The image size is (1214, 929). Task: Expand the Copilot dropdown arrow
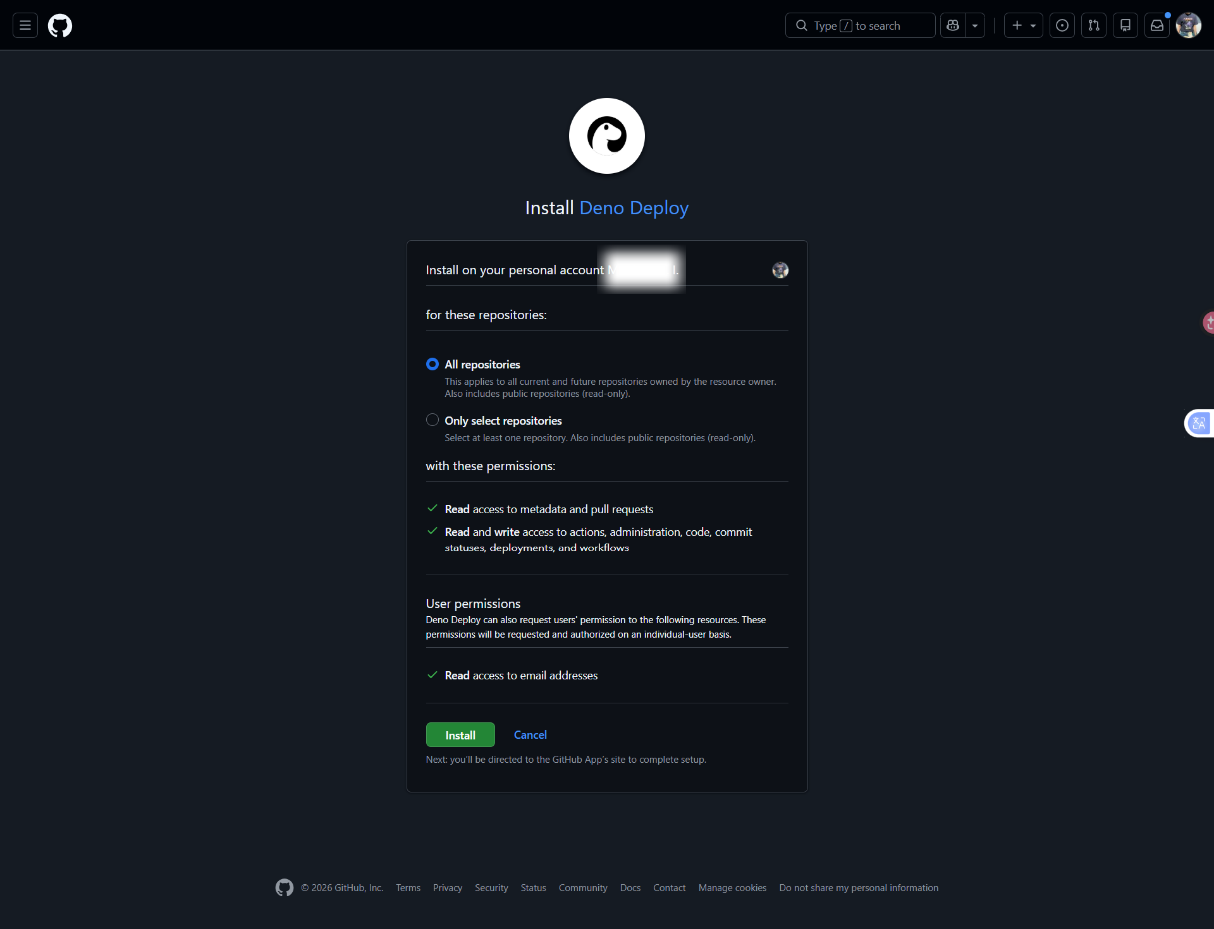click(x=975, y=25)
